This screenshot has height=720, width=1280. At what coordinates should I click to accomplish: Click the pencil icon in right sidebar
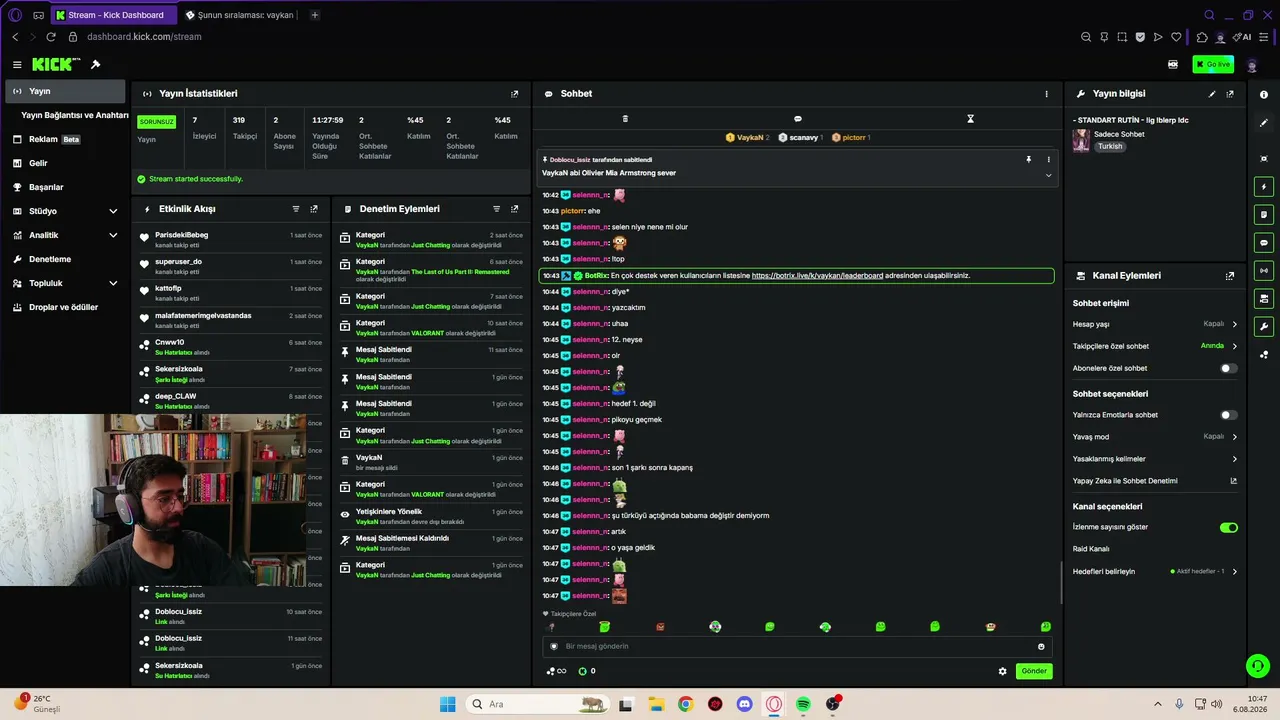click(1264, 123)
